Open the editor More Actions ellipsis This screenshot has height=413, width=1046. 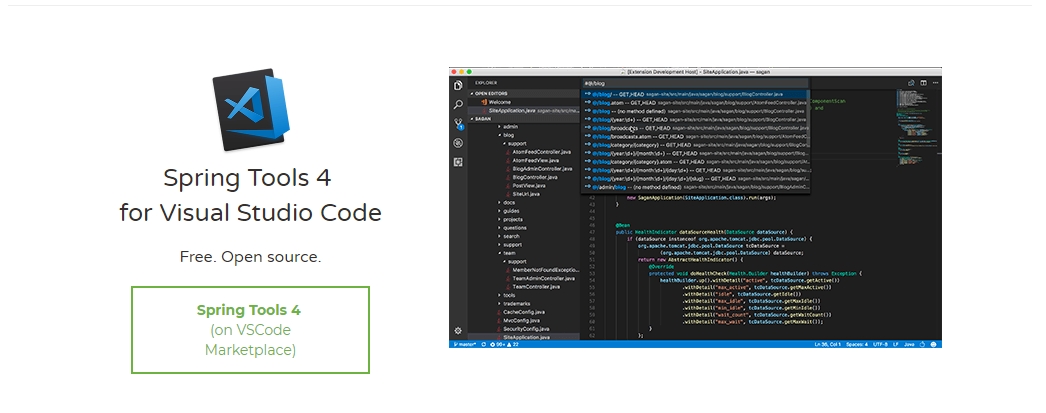tap(935, 83)
